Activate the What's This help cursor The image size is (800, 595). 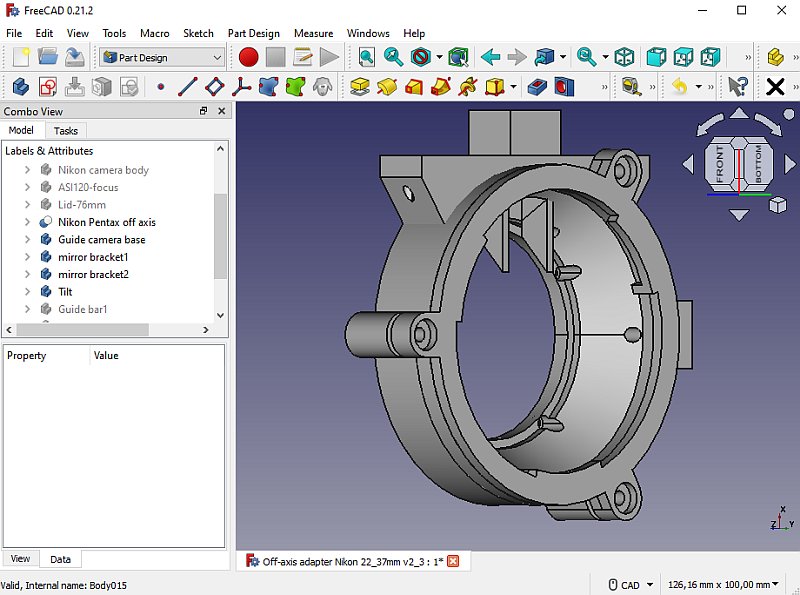(x=738, y=87)
